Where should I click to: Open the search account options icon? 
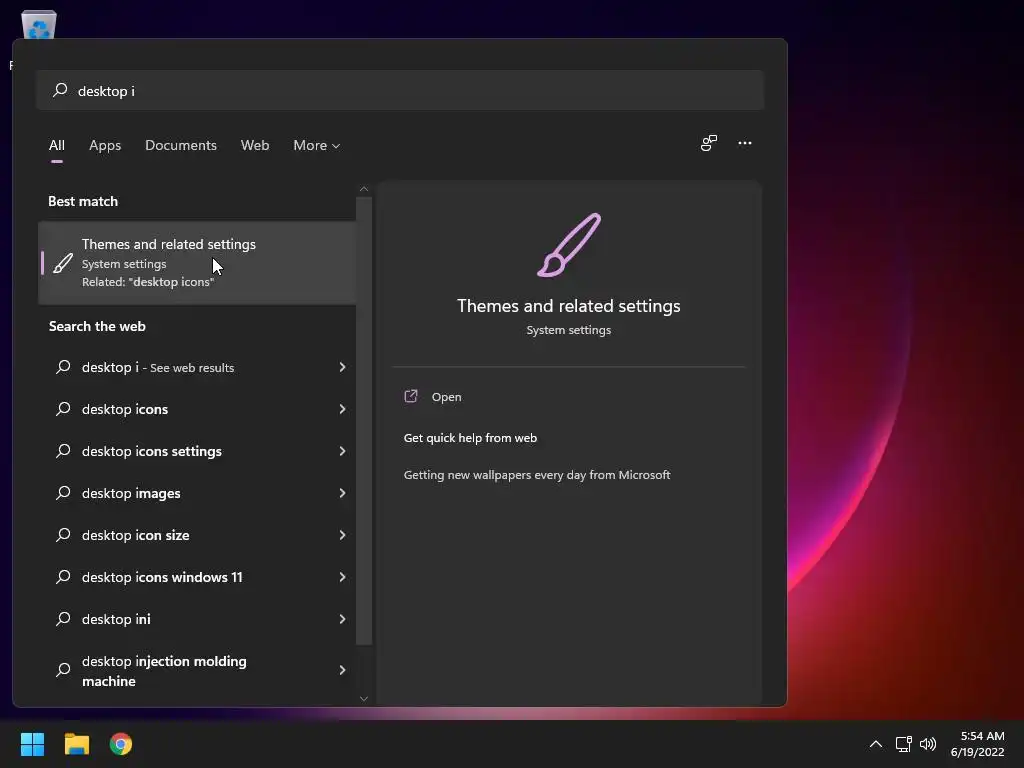[709, 143]
